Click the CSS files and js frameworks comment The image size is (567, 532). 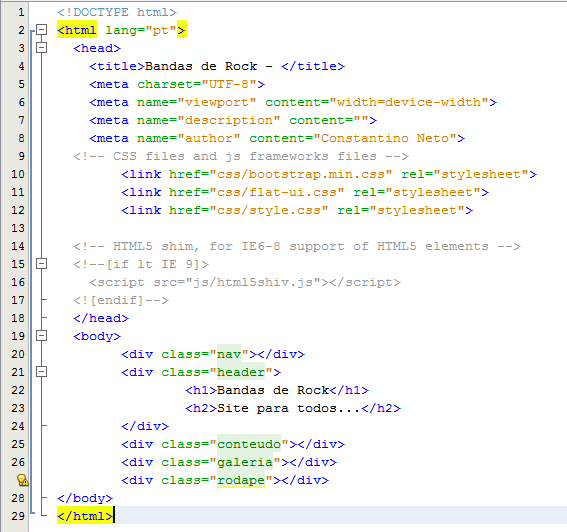[241, 156]
